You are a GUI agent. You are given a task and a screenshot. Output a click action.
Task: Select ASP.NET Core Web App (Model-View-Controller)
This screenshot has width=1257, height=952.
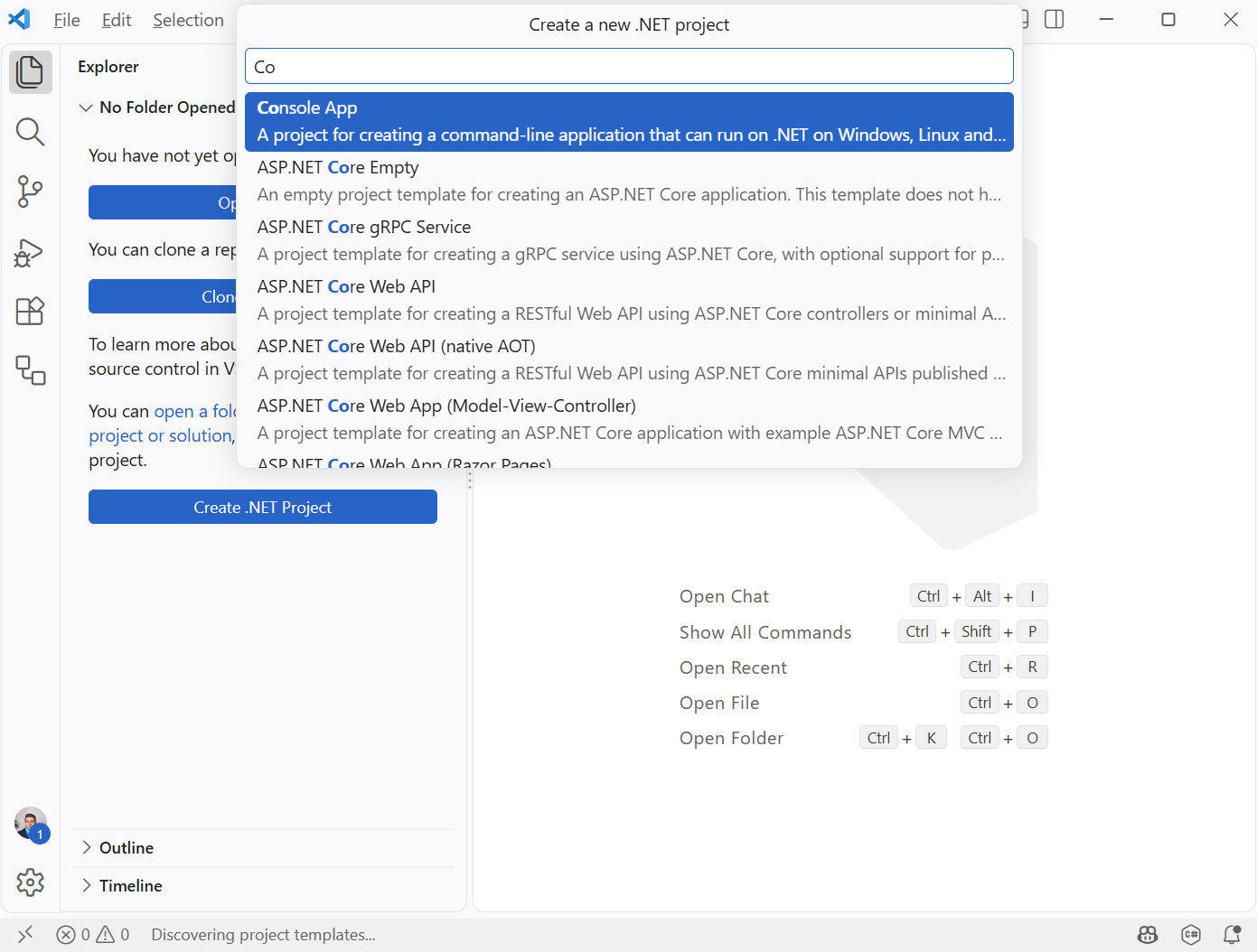click(629, 419)
